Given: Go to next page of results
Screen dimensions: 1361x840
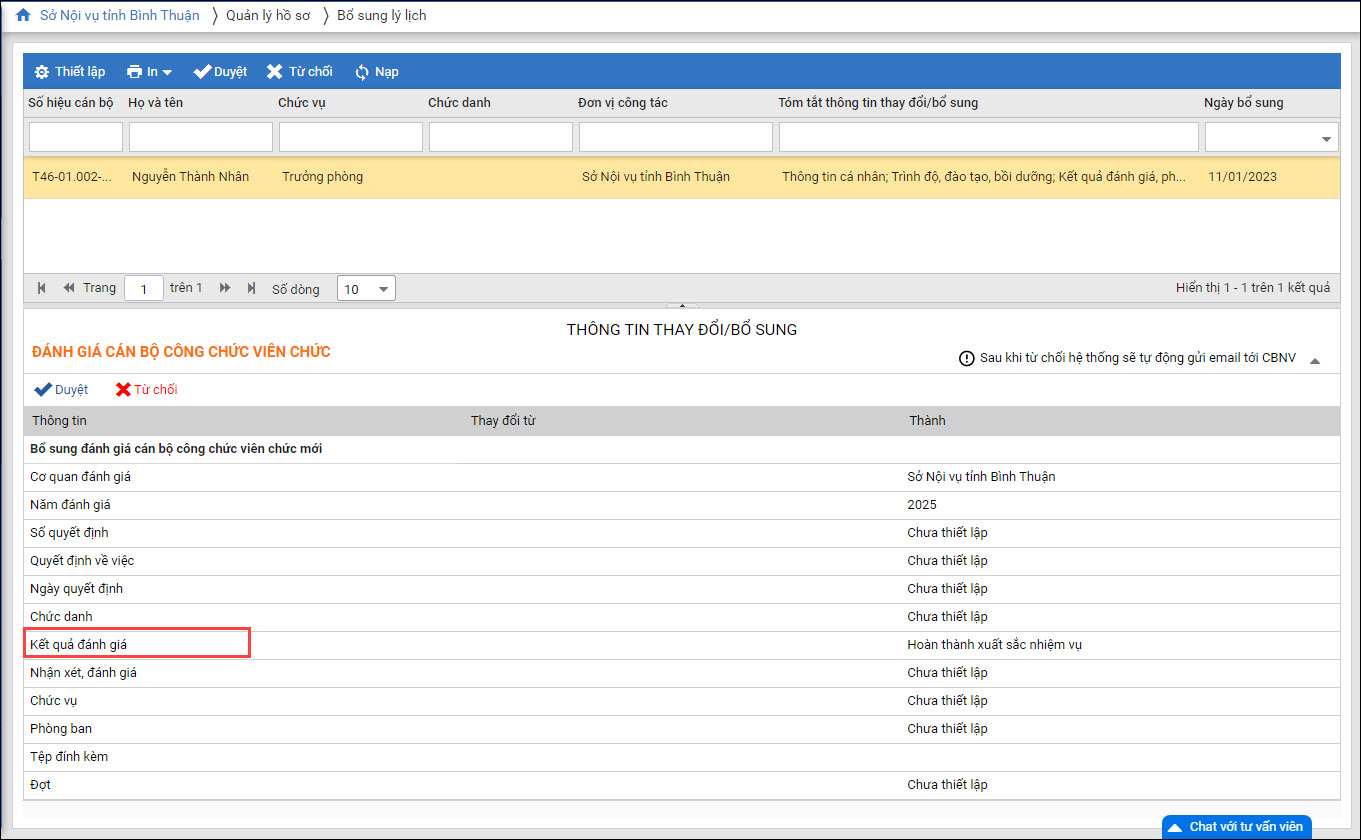Looking at the screenshot, I should [225, 288].
